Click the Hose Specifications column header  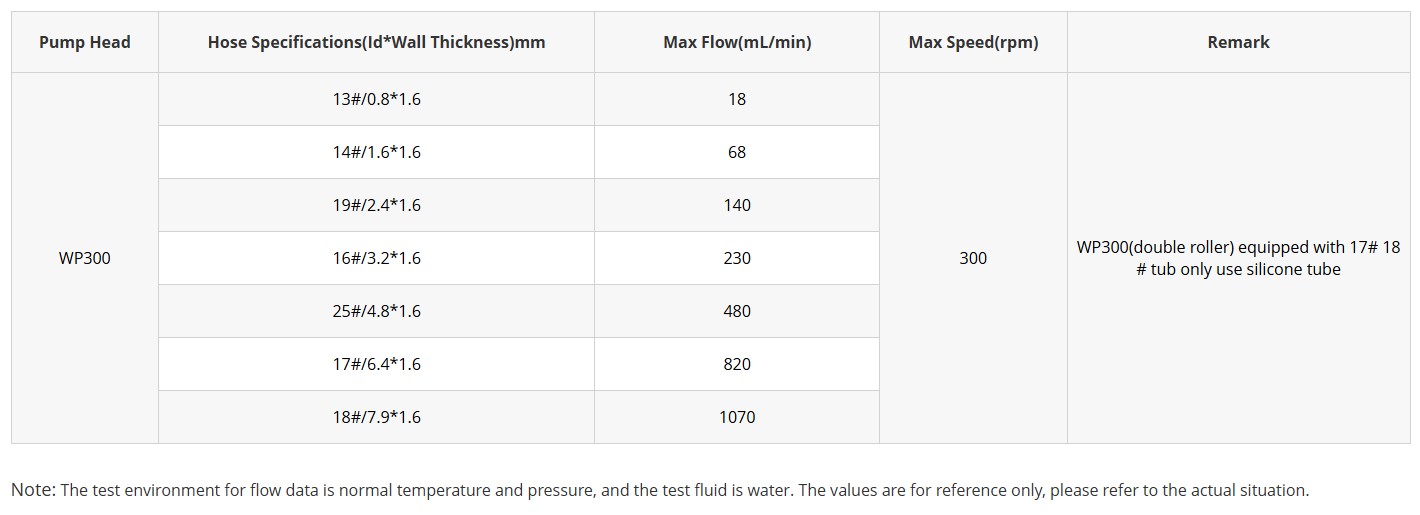click(x=376, y=42)
